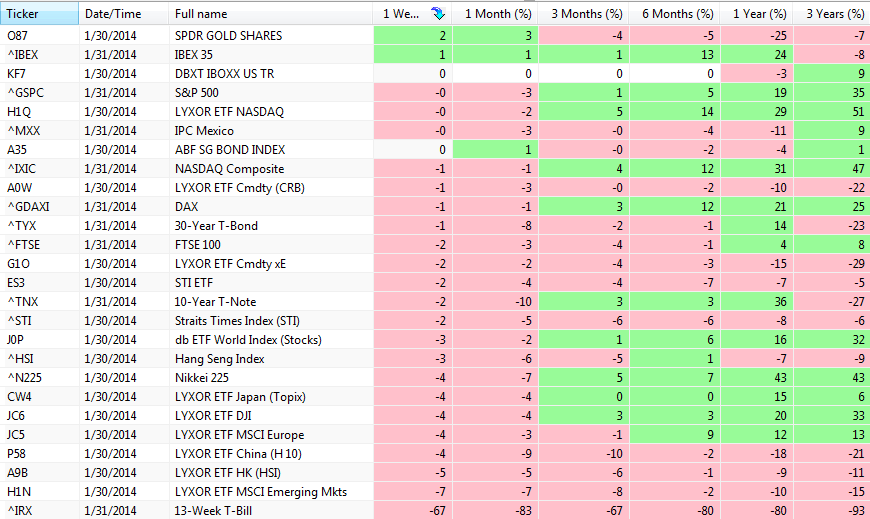The height and width of the screenshot is (519, 870).
Task: Click the 3 Years (%) column header
Action: (829, 14)
